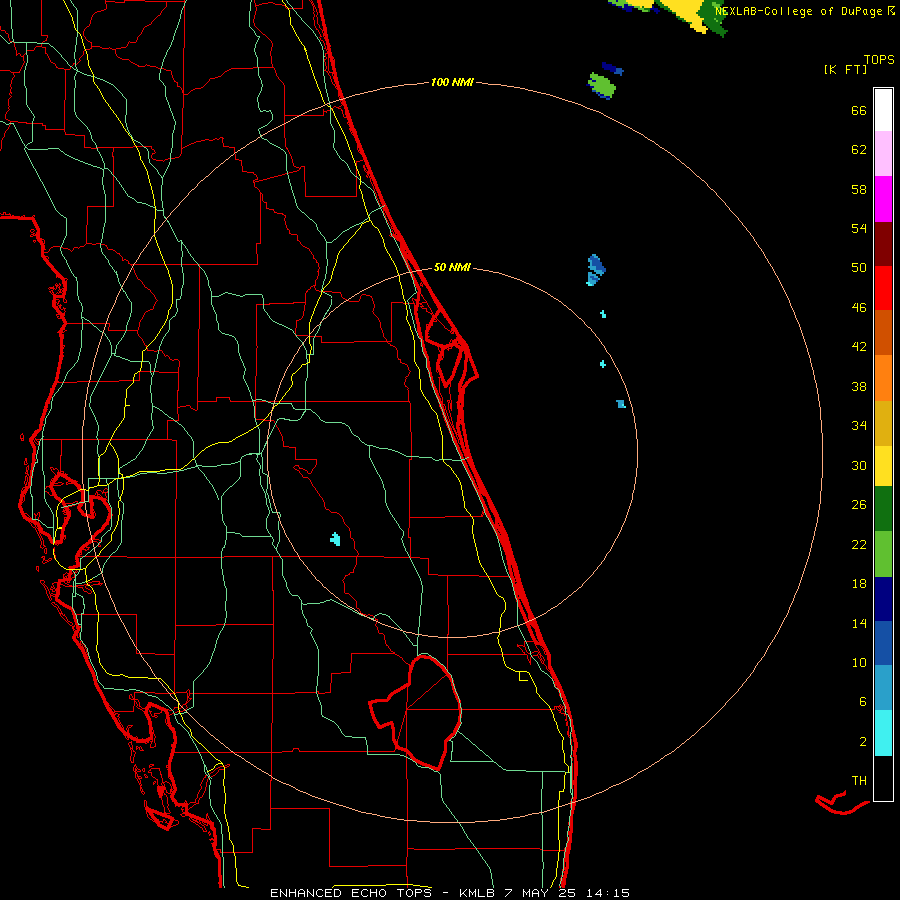
Task: Click the white swatch on the tops legend
Action: (x=883, y=110)
